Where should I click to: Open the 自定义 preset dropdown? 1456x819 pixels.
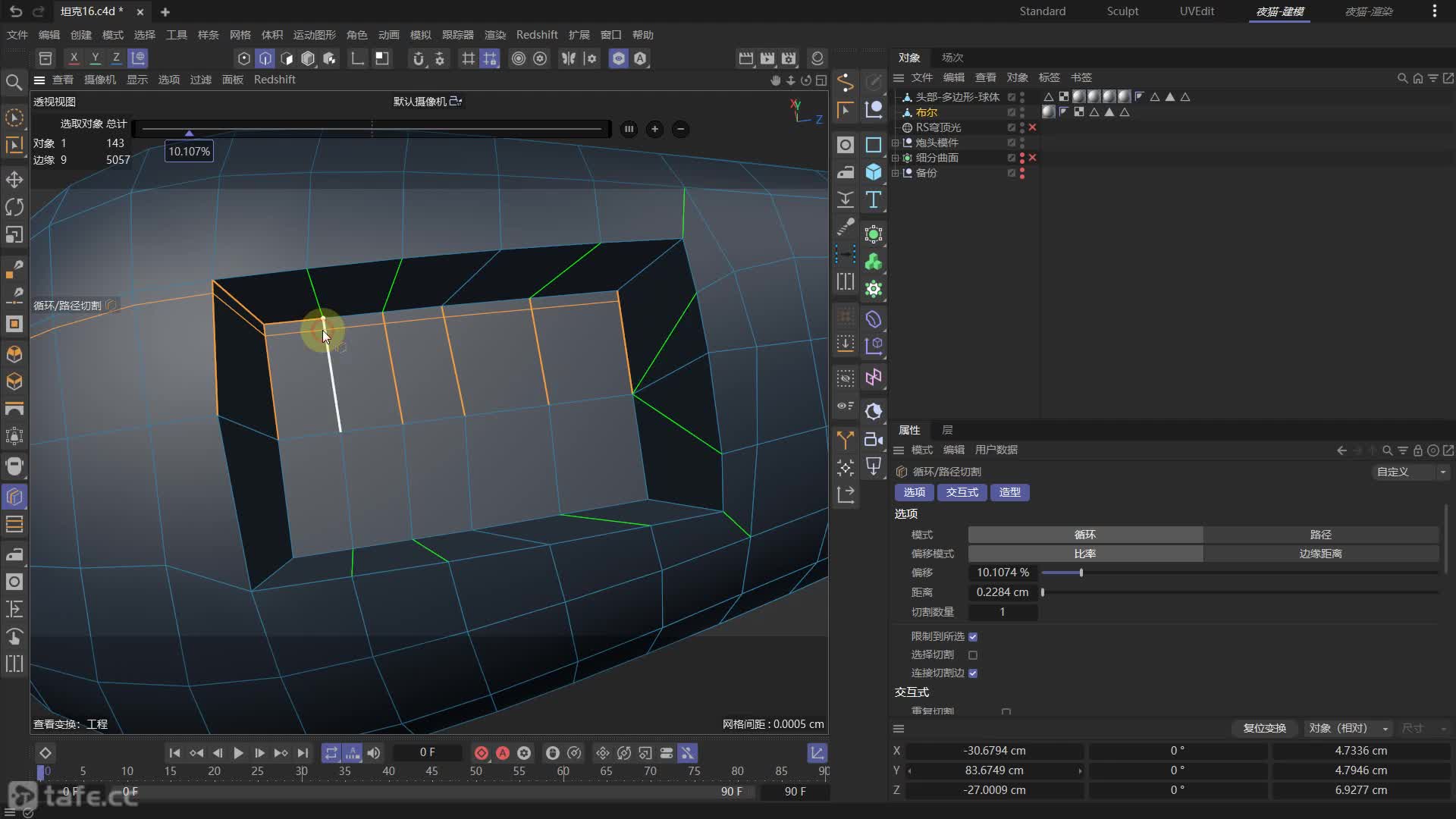tap(1410, 472)
